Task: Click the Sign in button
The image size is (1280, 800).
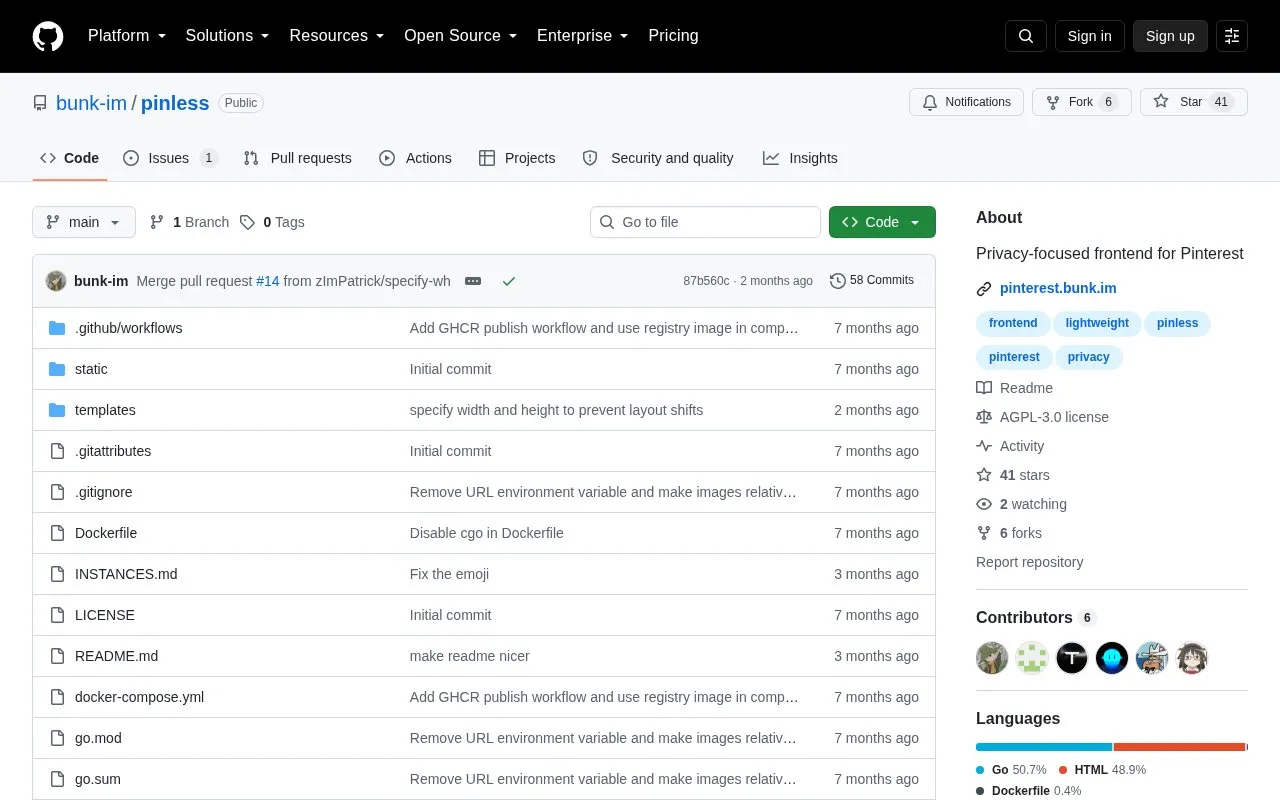Action: pyautogui.click(x=1090, y=36)
